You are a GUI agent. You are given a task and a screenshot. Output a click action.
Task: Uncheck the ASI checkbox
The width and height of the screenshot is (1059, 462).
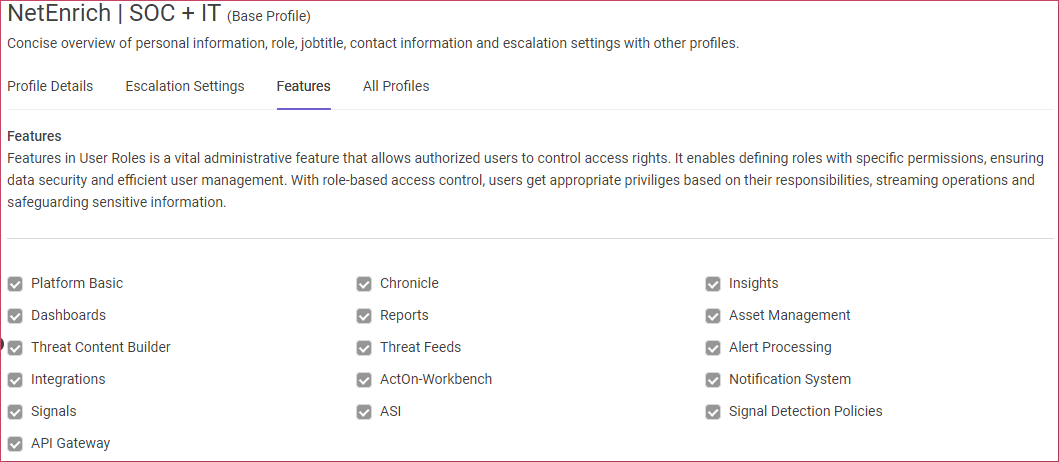point(364,411)
